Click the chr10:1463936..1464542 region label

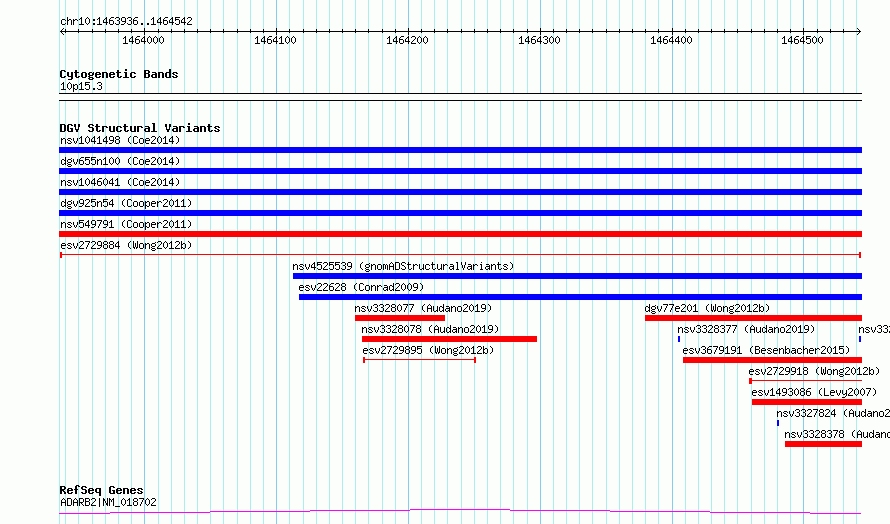126,22
